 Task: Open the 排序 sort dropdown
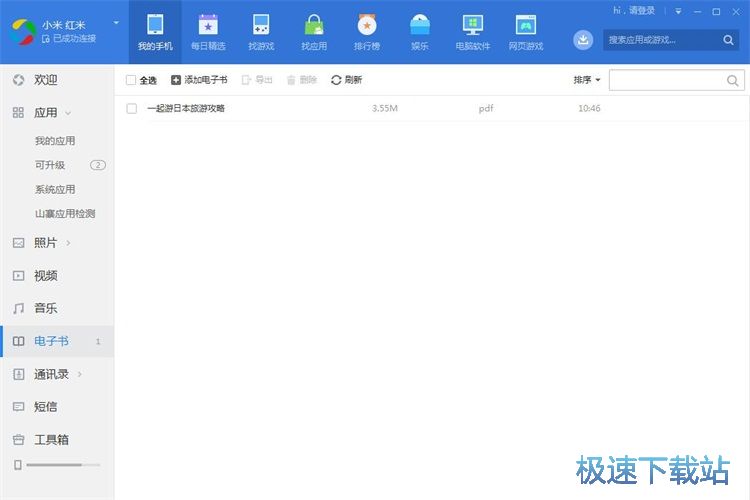pos(586,80)
